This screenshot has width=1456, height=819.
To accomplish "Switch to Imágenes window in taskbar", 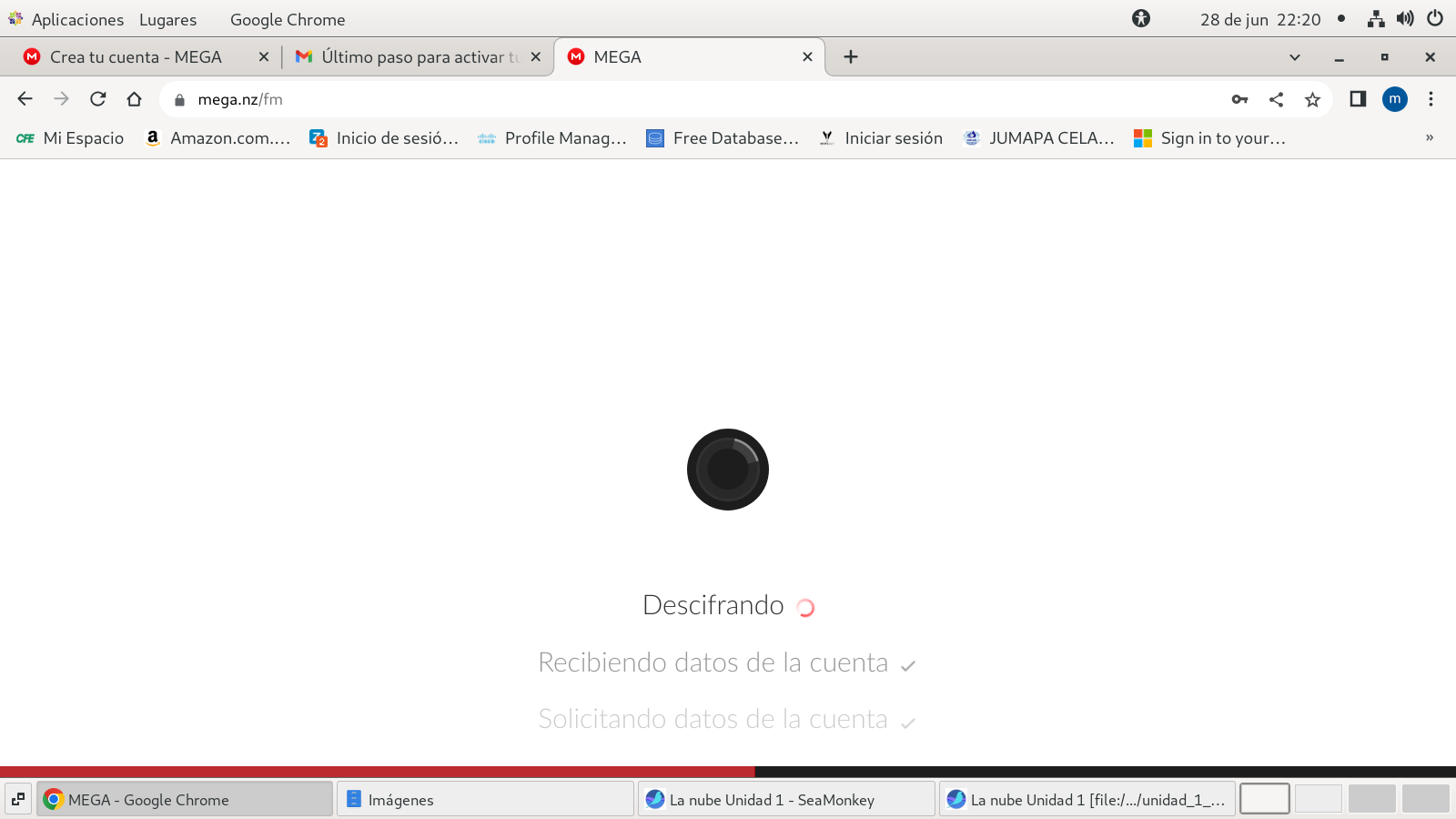I will tap(484, 799).
